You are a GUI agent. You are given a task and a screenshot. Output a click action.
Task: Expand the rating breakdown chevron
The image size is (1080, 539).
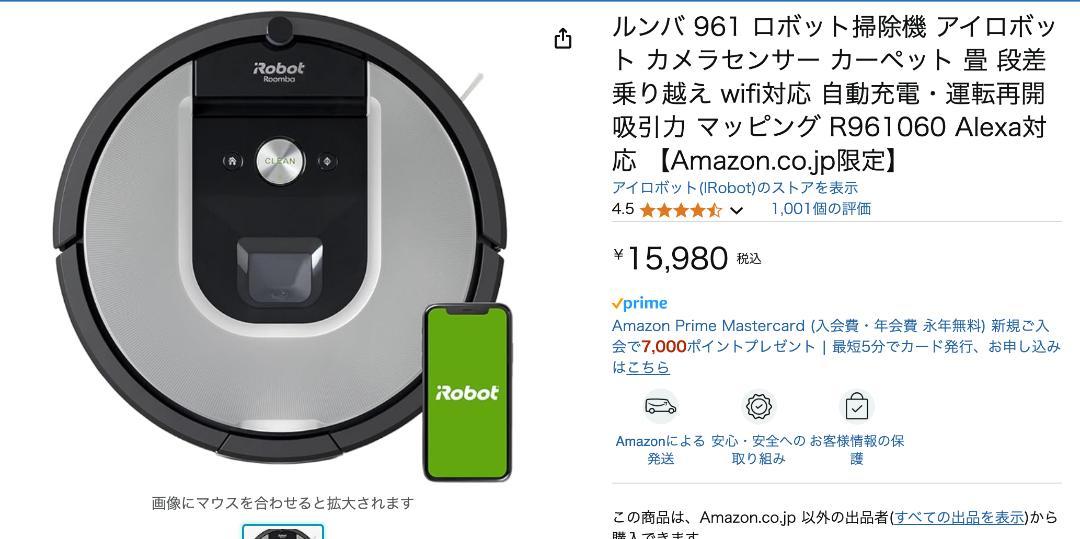point(736,211)
